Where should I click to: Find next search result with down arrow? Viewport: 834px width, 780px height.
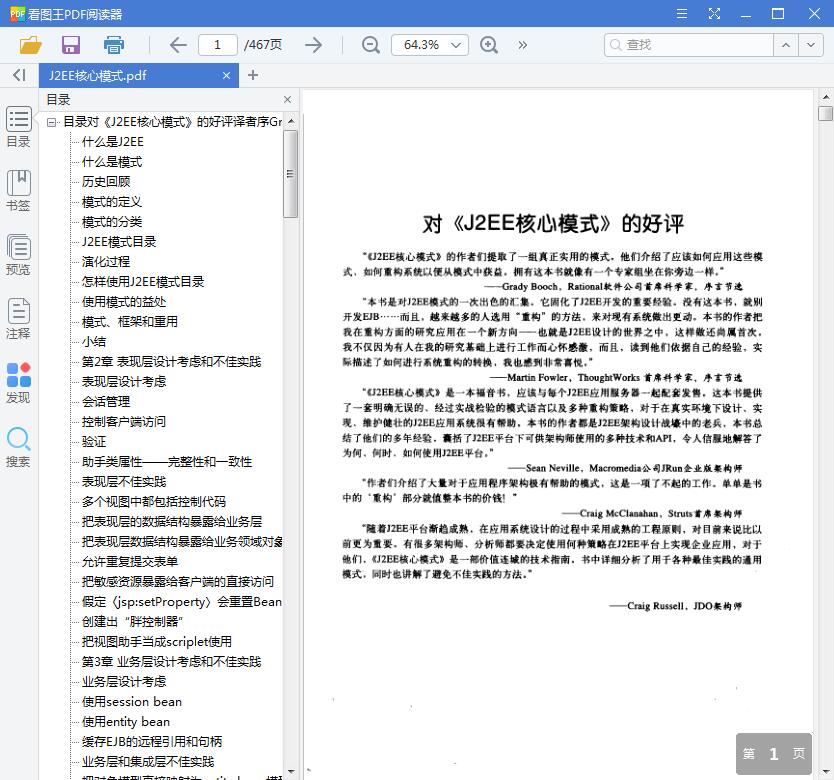pyautogui.click(x=811, y=45)
